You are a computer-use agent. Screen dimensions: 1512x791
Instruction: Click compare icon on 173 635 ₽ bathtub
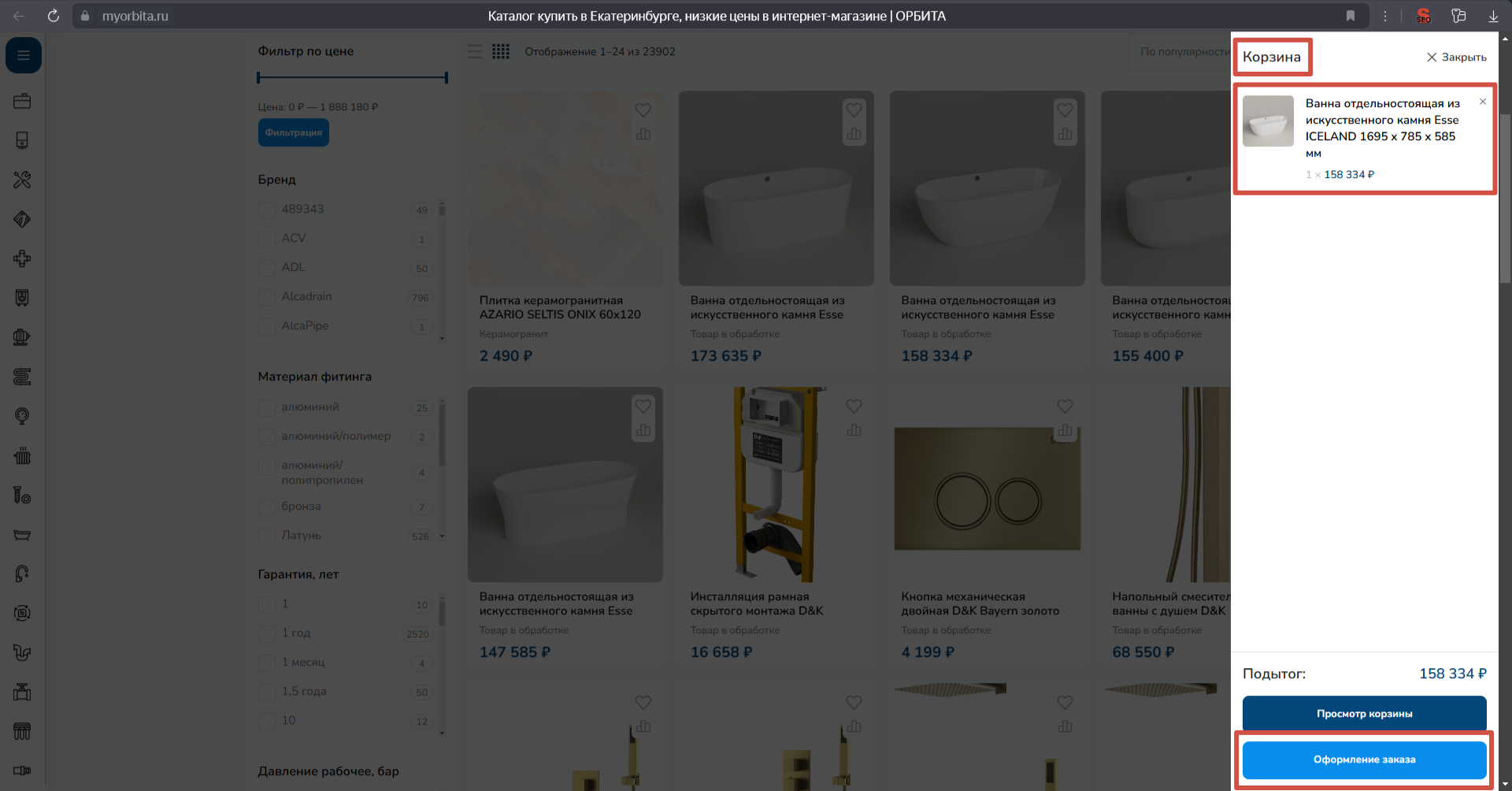[x=854, y=135]
